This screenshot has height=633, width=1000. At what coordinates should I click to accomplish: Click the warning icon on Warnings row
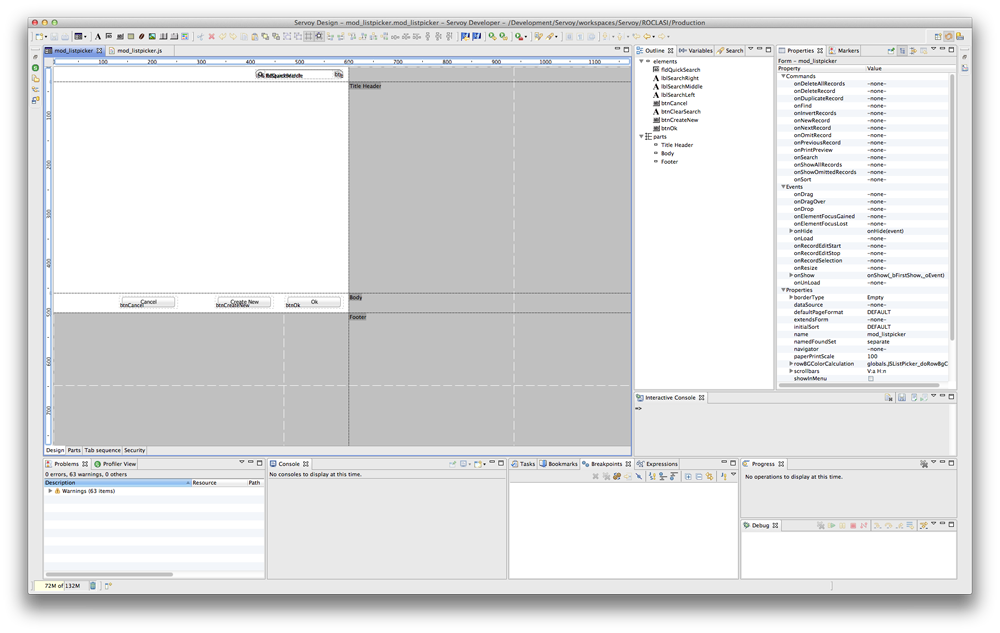57,491
